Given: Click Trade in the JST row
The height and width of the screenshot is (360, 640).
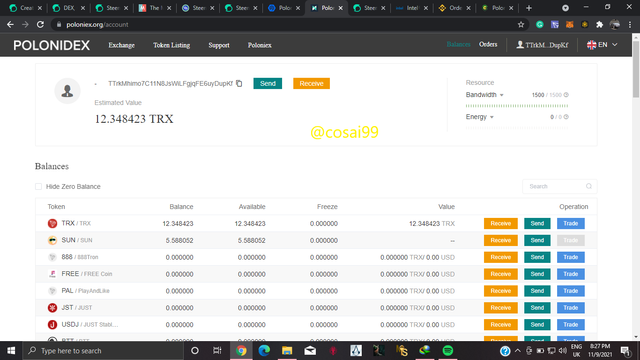Looking at the screenshot, I should click(571, 308).
